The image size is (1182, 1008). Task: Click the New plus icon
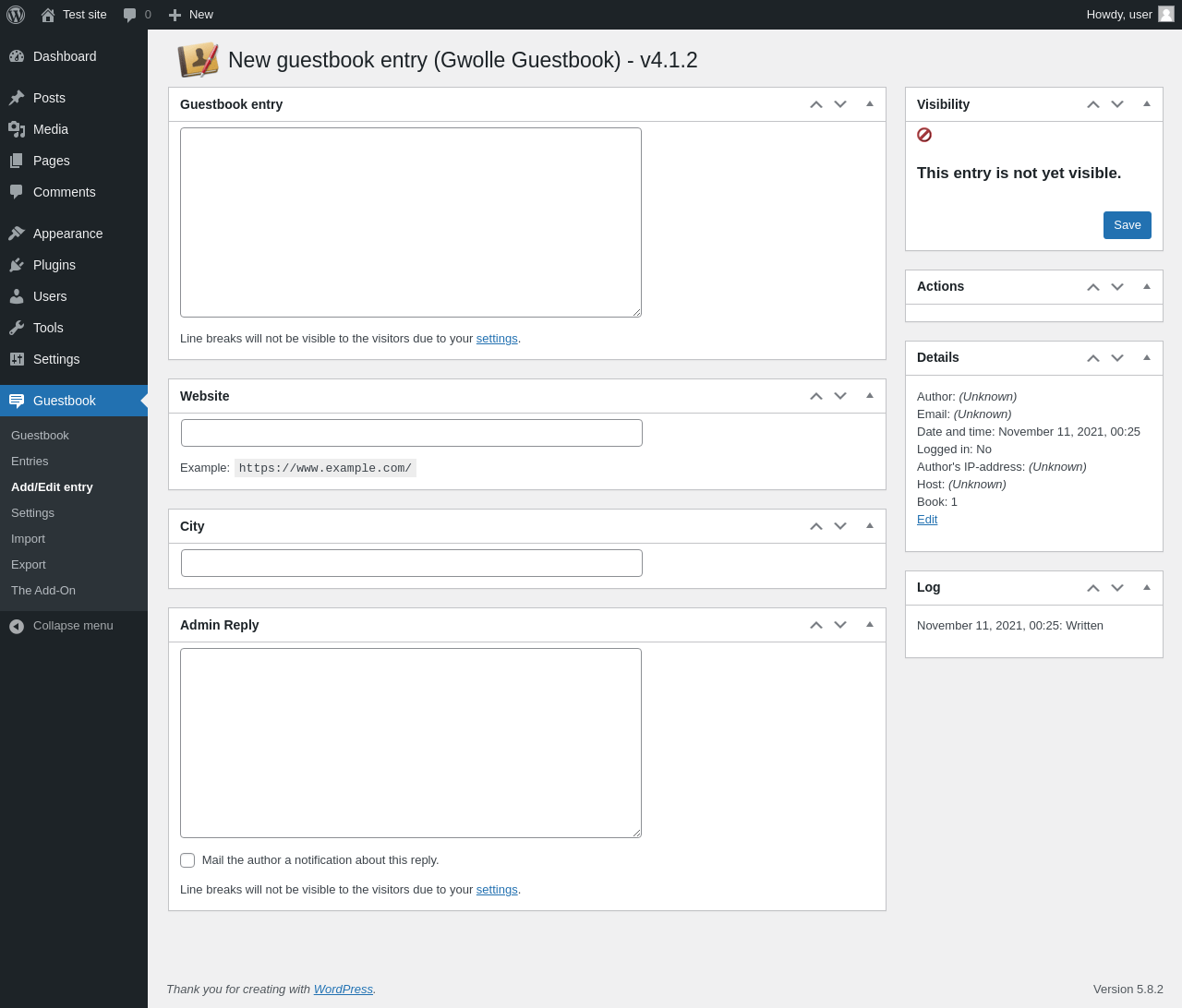coord(175,15)
